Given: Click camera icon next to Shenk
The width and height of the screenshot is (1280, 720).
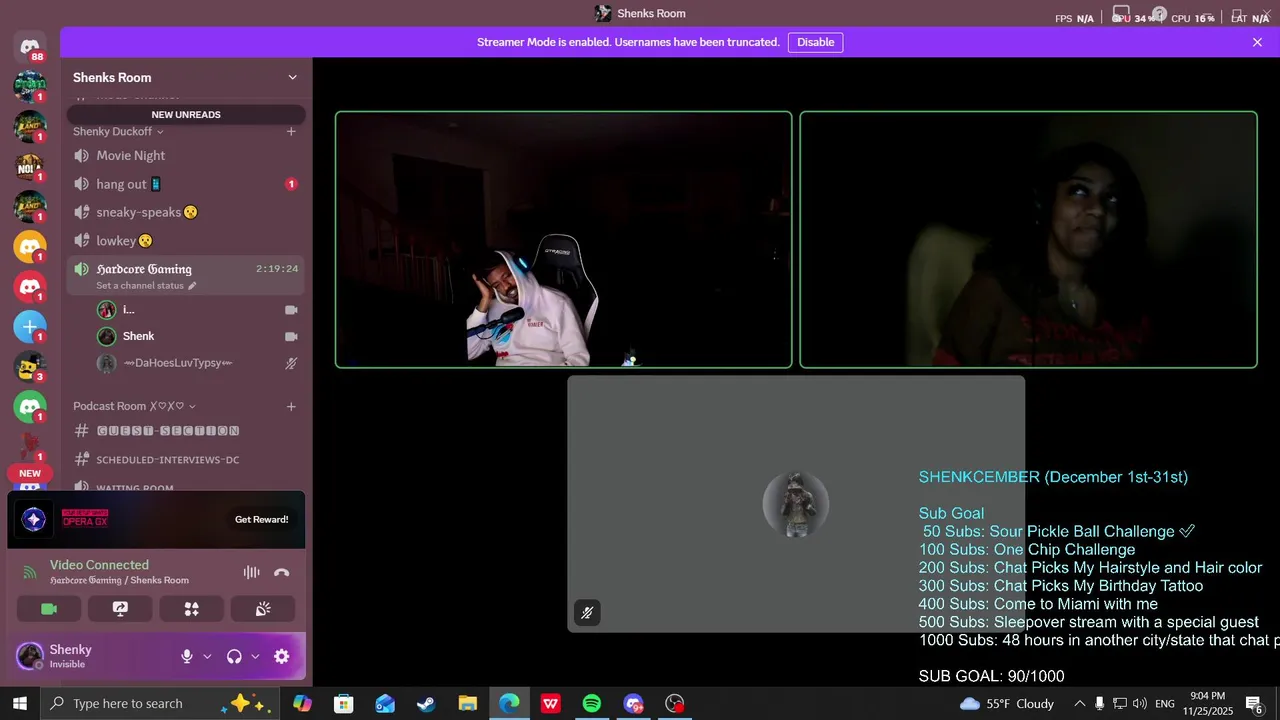Looking at the screenshot, I should point(291,337).
